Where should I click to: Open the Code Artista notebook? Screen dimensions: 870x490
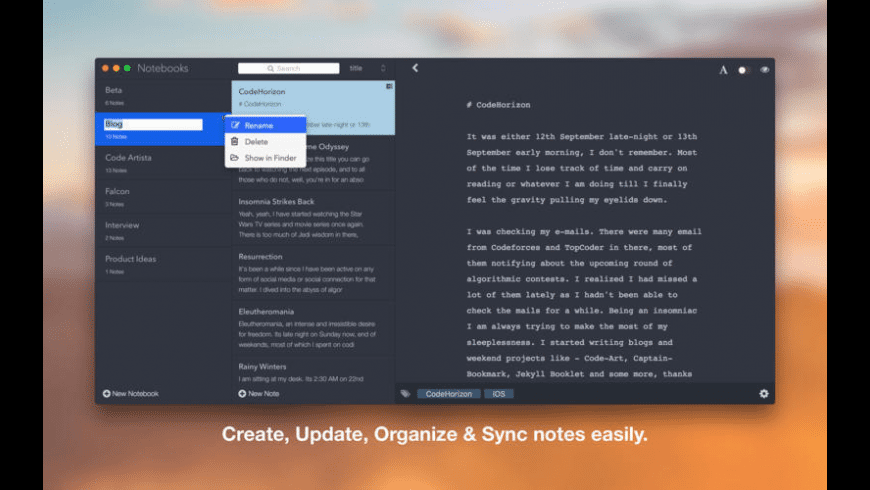coord(163,163)
